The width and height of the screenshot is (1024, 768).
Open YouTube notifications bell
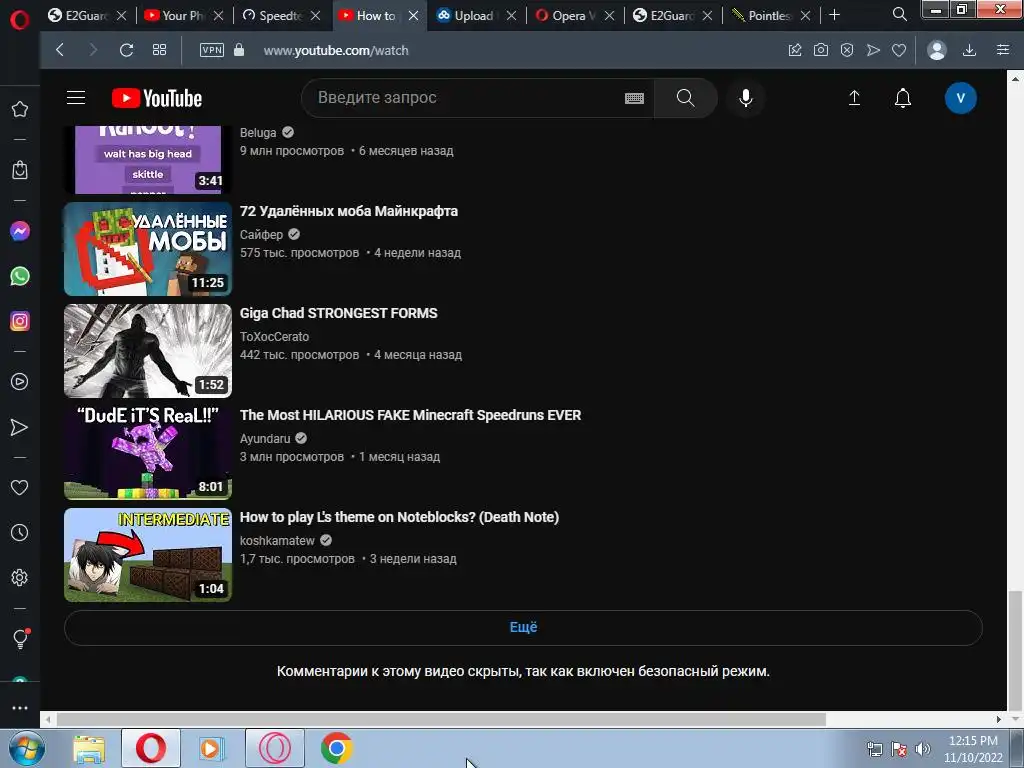point(903,98)
